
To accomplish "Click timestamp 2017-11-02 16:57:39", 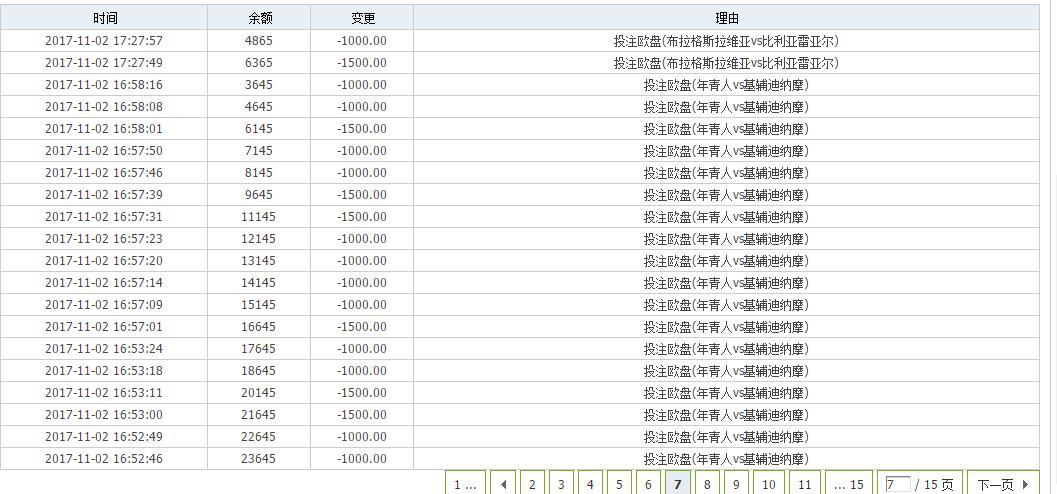I will (104, 195).
